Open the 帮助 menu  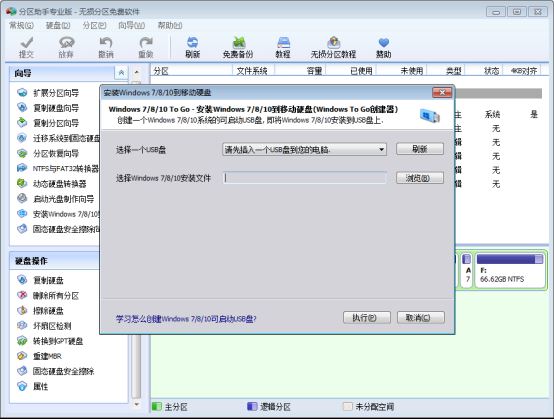pos(170,25)
